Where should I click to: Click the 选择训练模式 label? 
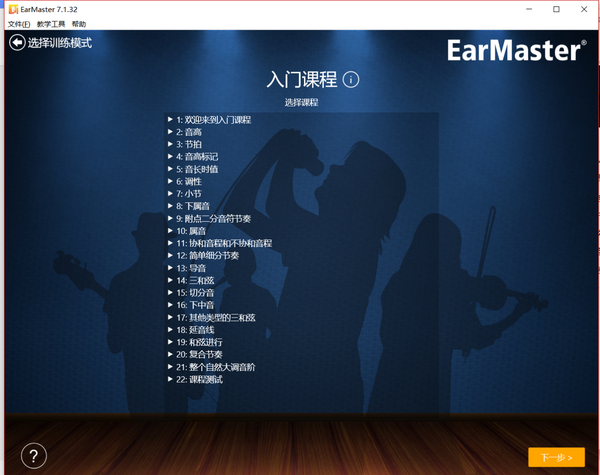pos(60,43)
